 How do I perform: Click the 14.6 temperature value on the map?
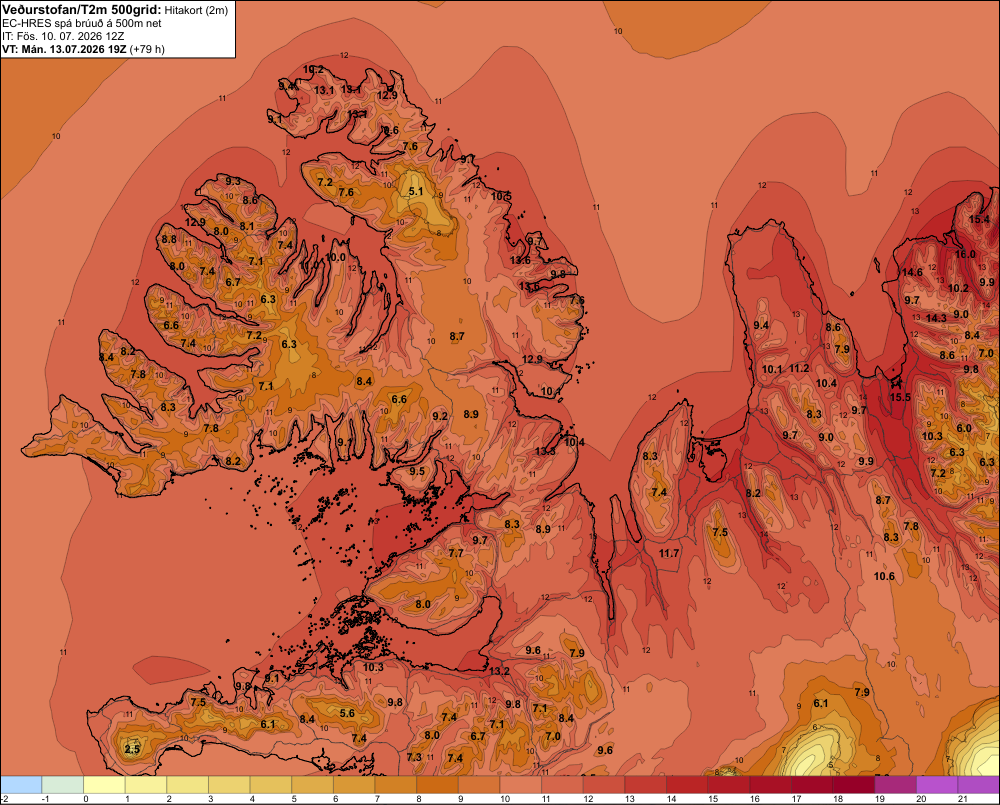(912, 272)
